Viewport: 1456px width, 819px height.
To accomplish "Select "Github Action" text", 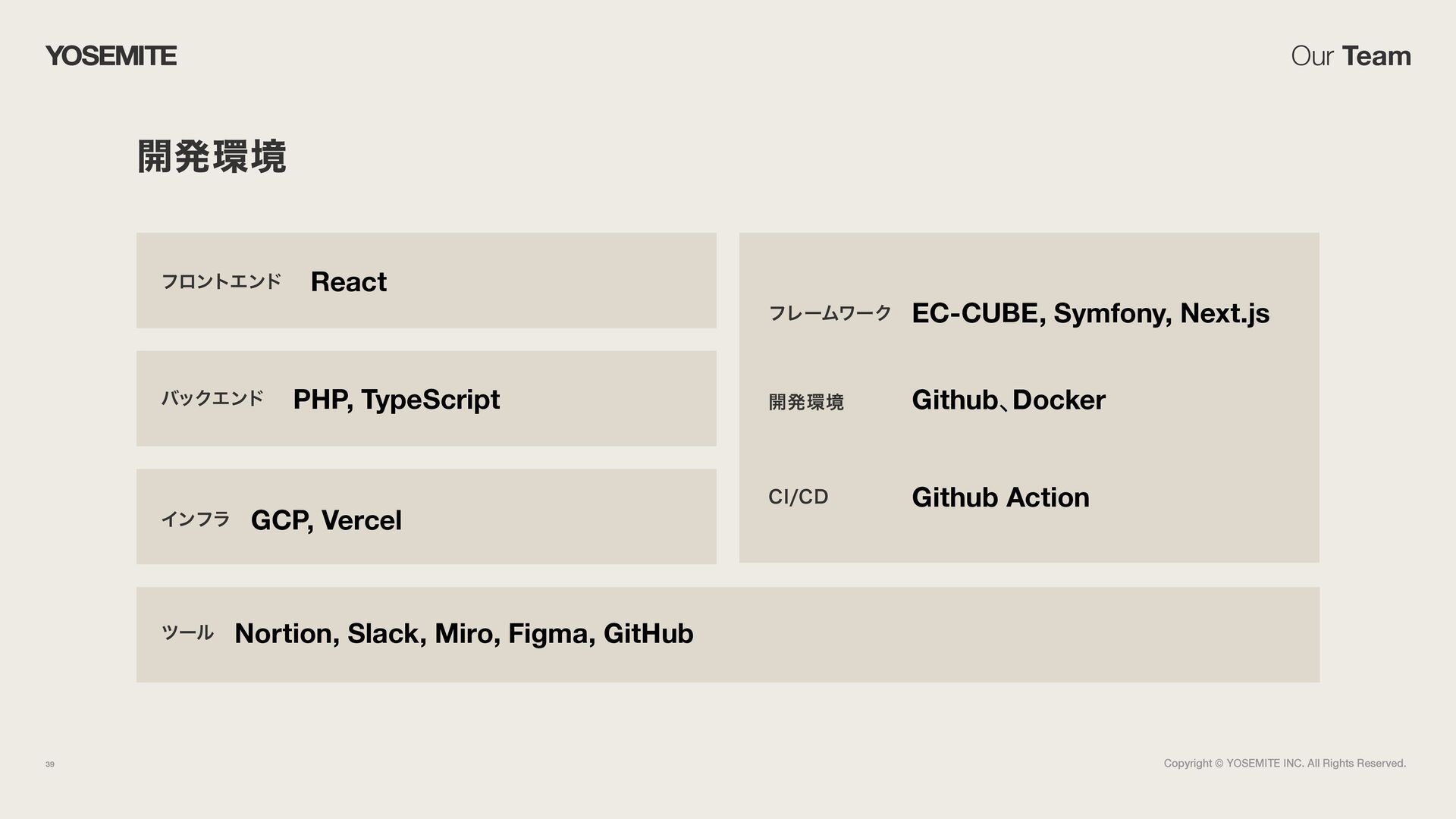I will [x=1000, y=497].
